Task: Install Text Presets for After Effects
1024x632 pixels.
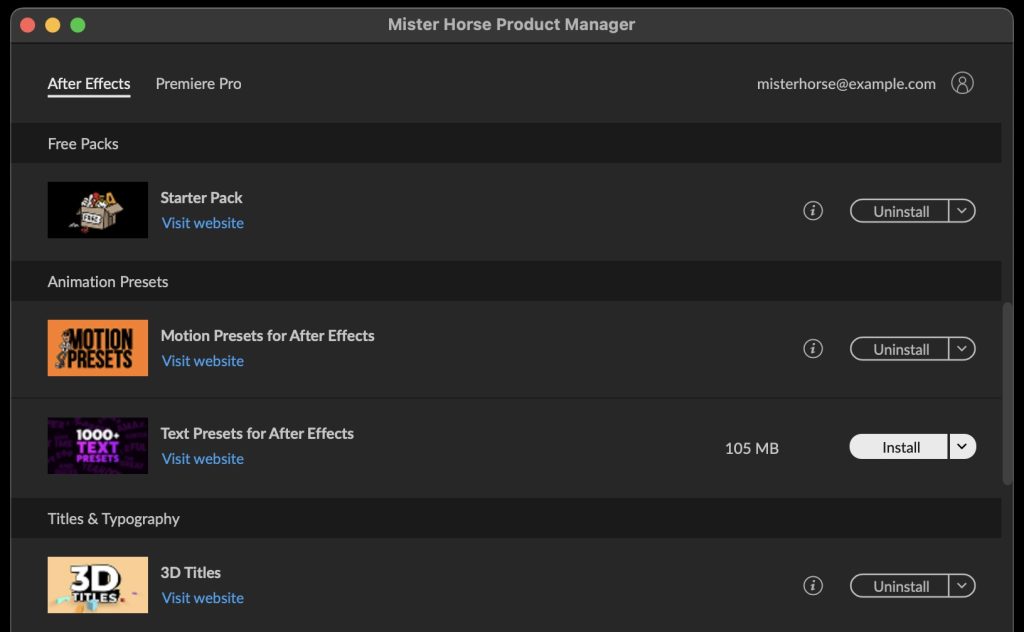Action: [900, 447]
